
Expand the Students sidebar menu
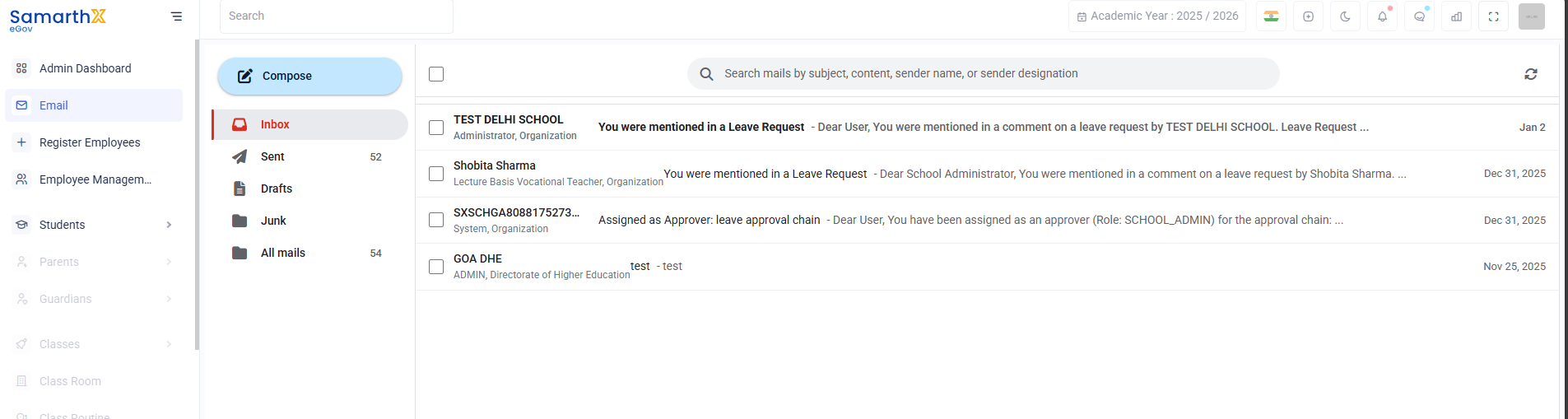coord(94,225)
